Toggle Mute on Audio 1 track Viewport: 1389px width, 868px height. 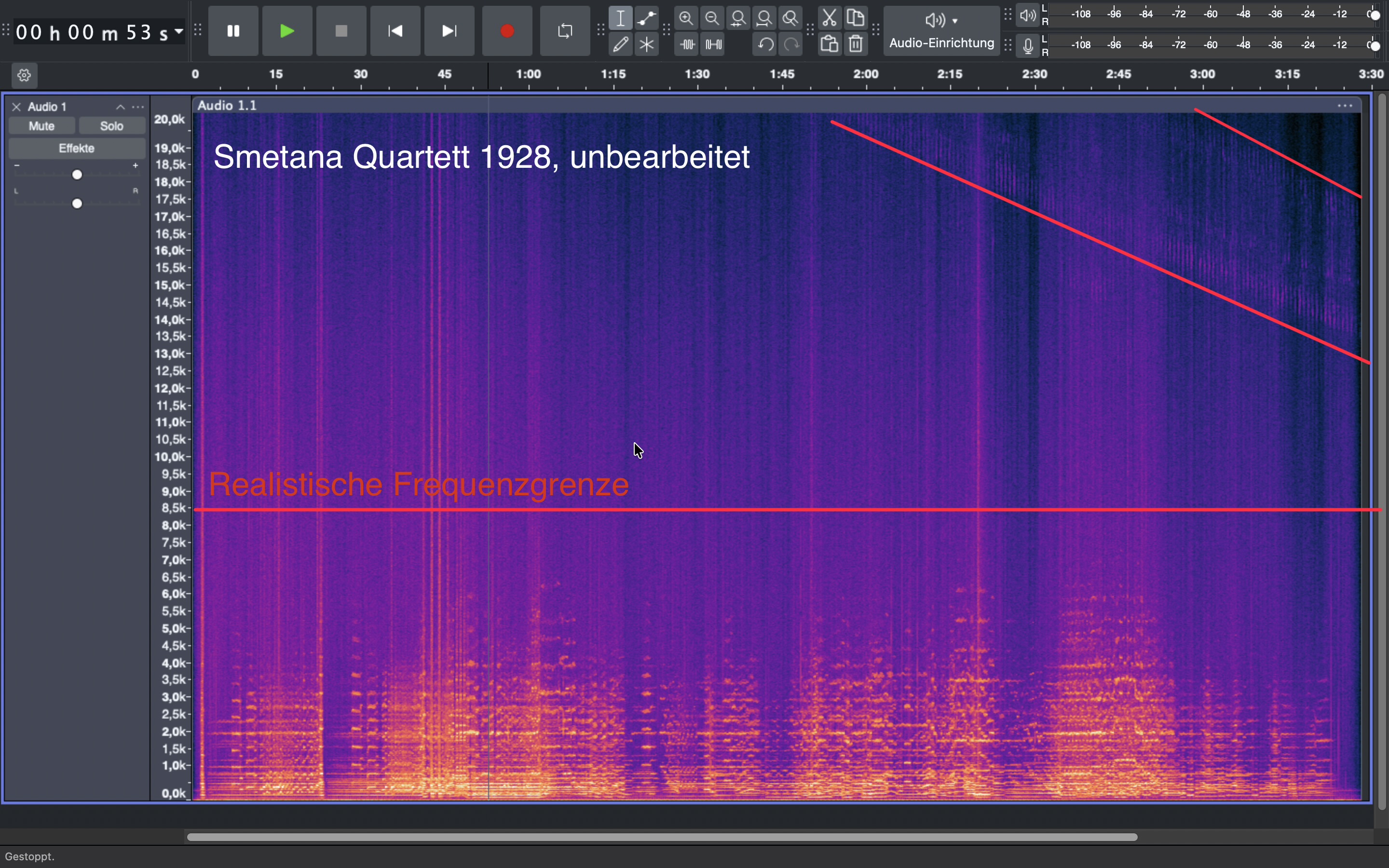(x=42, y=126)
